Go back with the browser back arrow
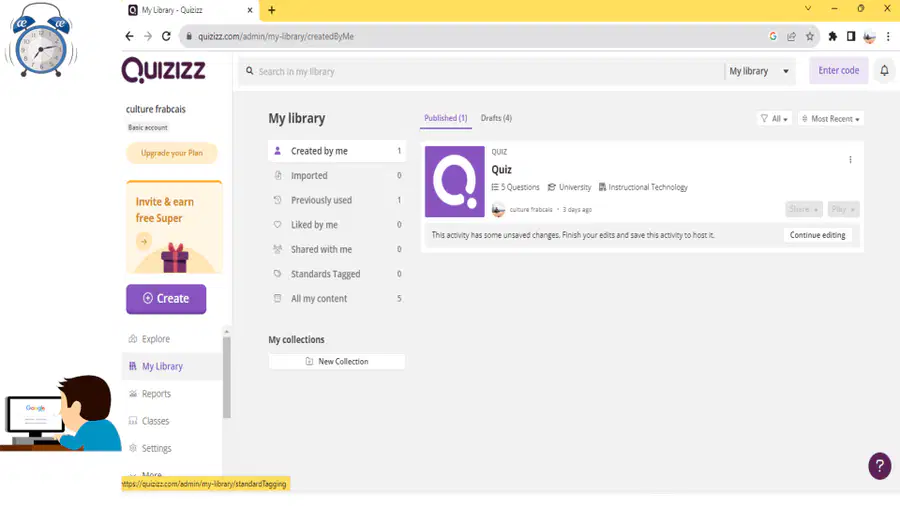 (x=130, y=36)
